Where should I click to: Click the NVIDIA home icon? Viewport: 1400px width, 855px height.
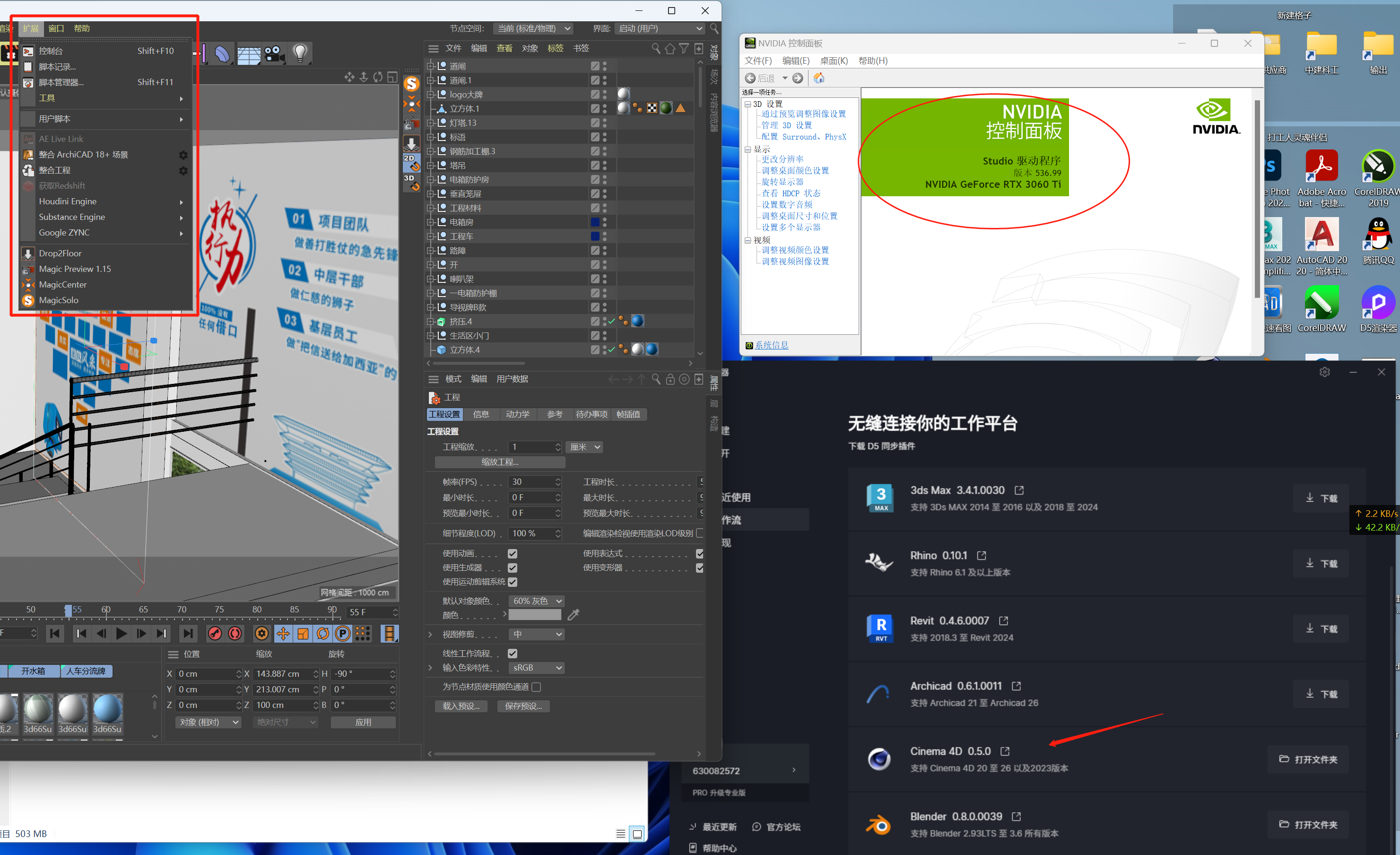point(819,79)
